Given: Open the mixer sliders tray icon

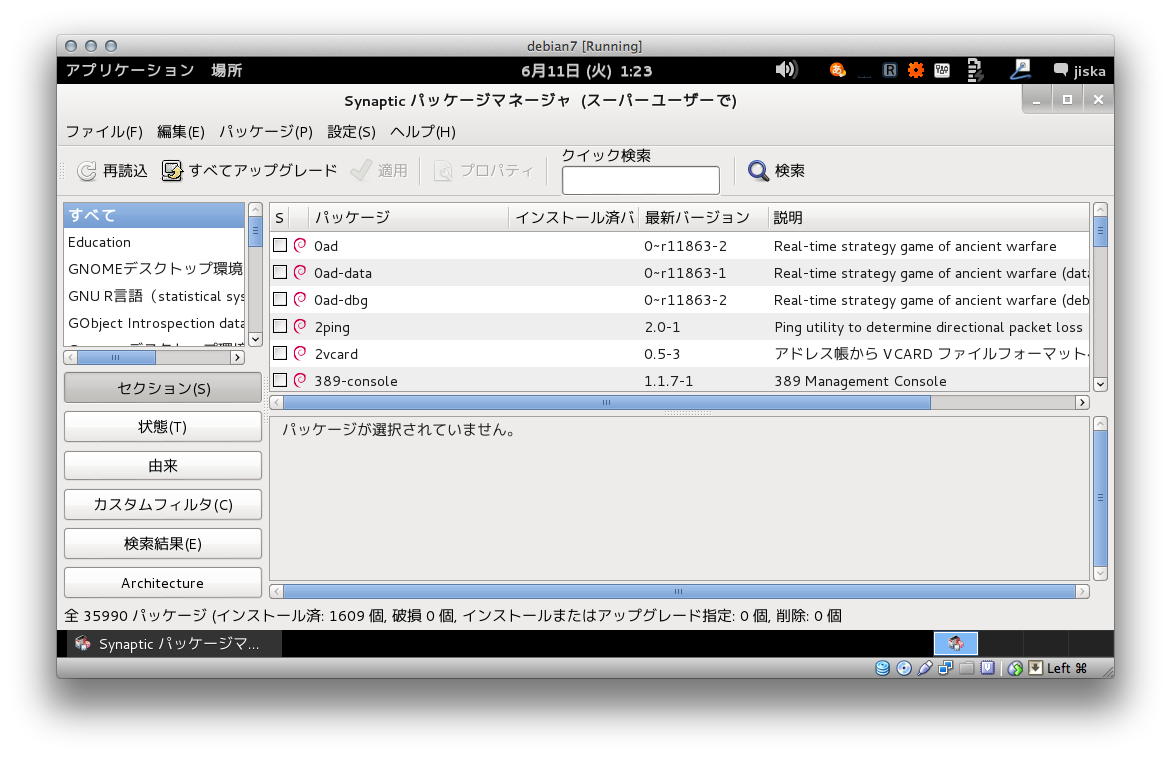Looking at the screenshot, I should [x=942, y=70].
